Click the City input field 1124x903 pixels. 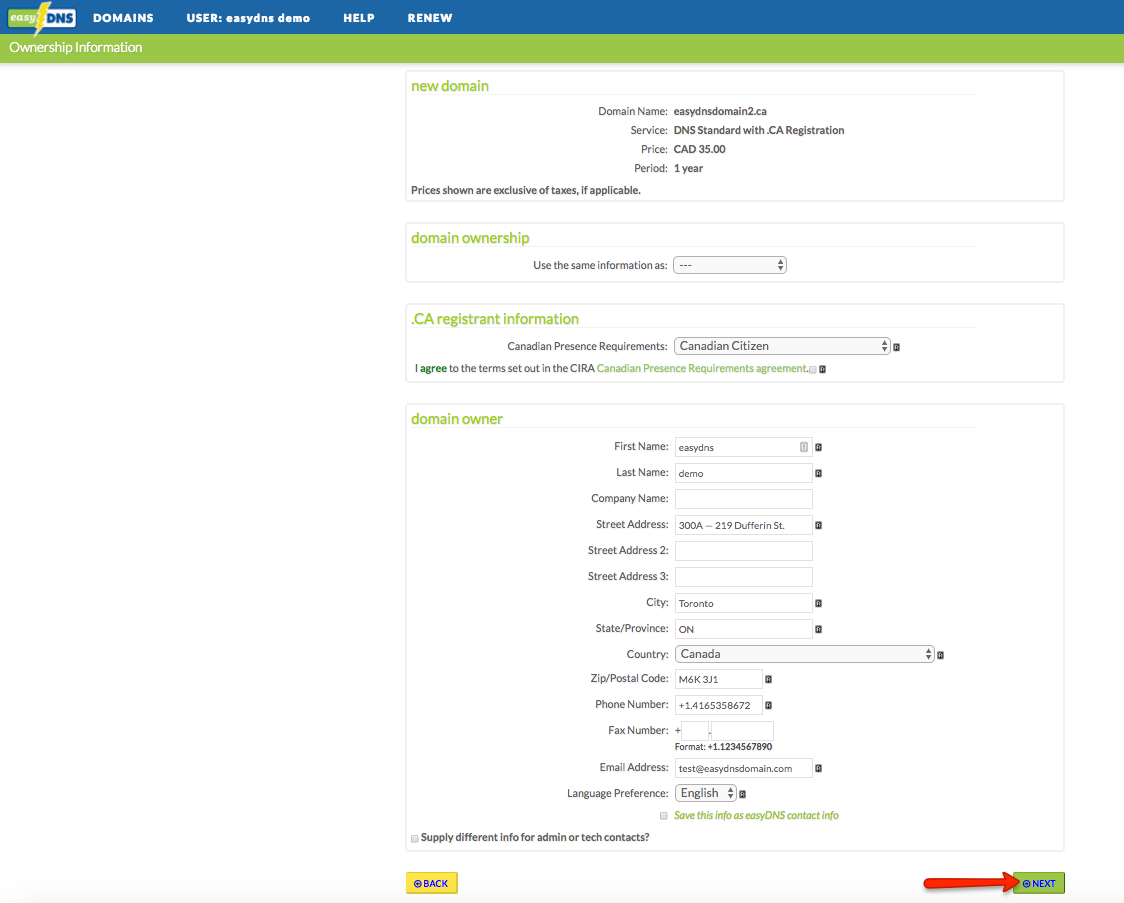(x=743, y=603)
